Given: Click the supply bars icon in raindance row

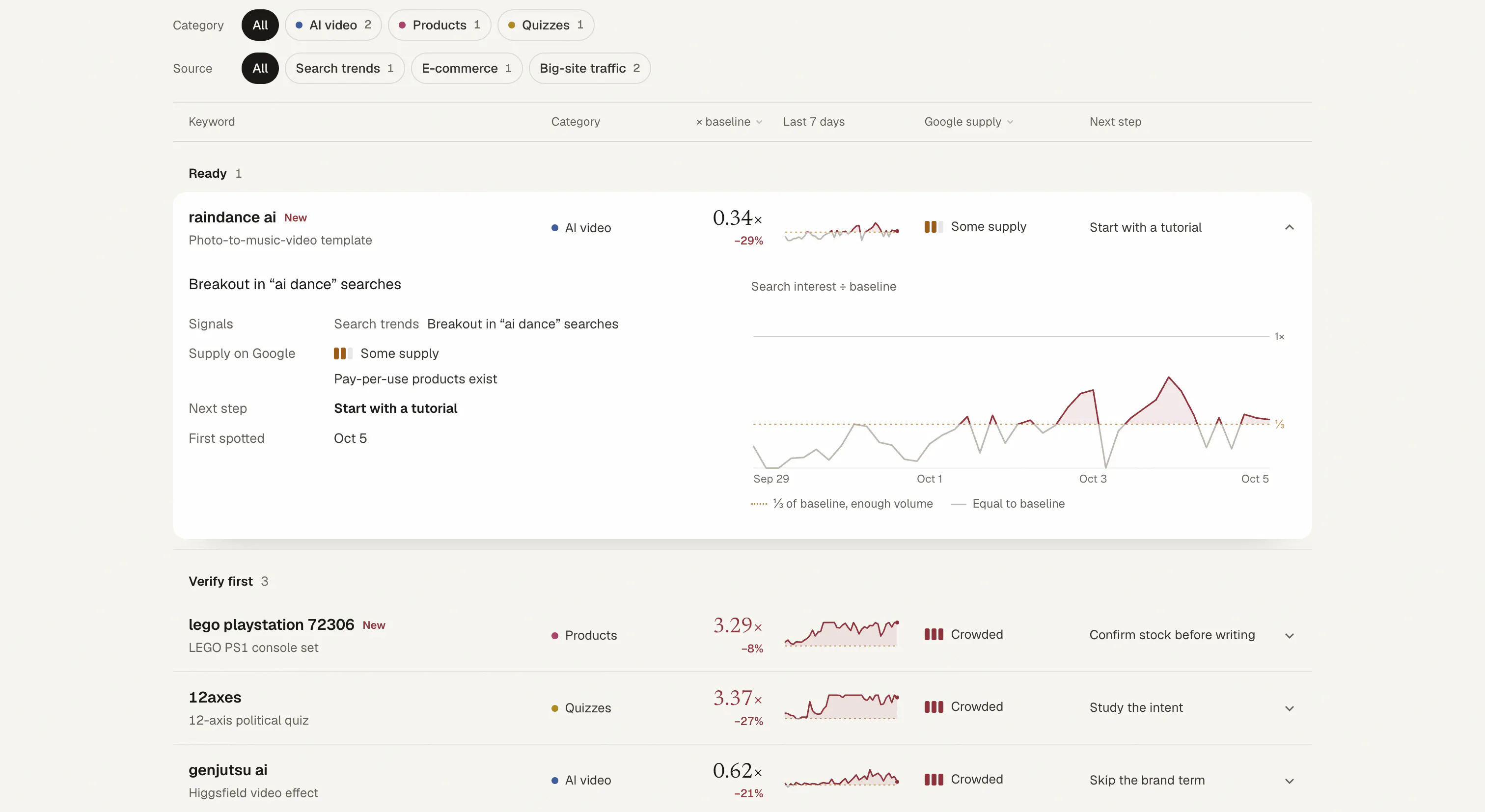Looking at the screenshot, I should 934,226.
